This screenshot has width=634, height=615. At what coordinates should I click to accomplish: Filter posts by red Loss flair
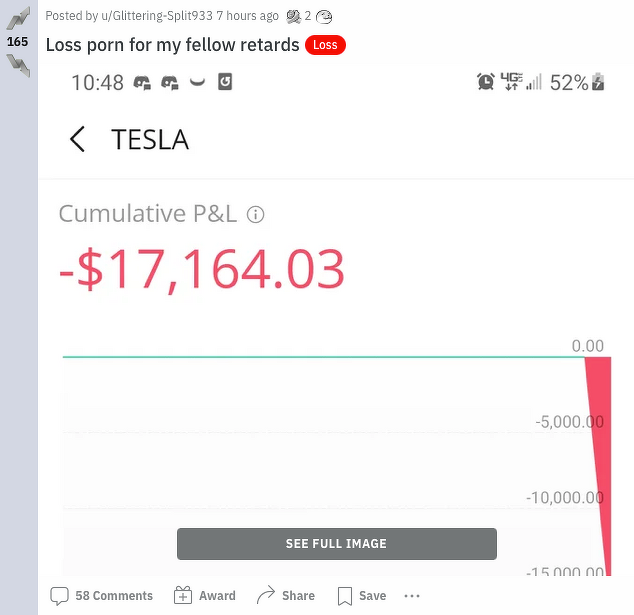(325, 45)
